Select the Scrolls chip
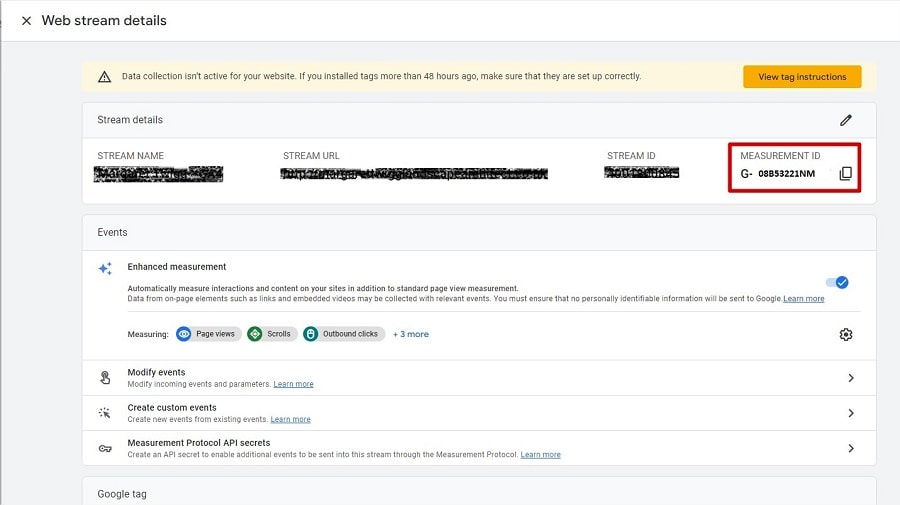This screenshot has width=900, height=505. [271, 334]
